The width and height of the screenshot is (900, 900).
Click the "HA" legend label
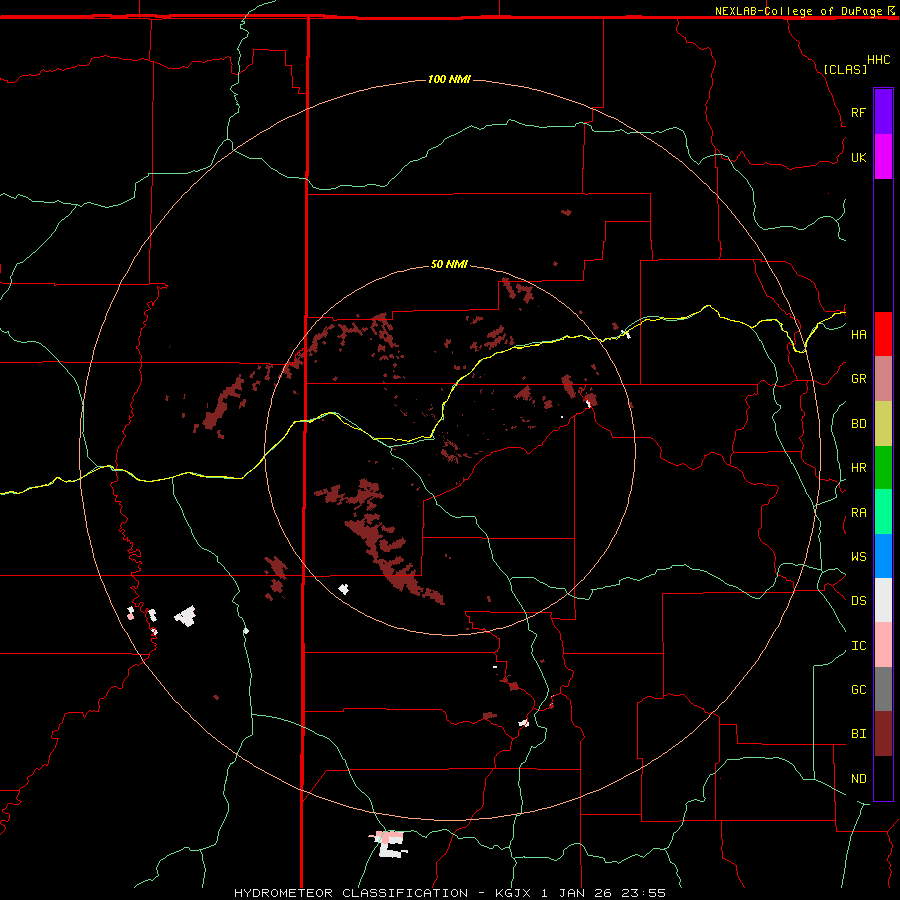pyautogui.click(x=858, y=334)
